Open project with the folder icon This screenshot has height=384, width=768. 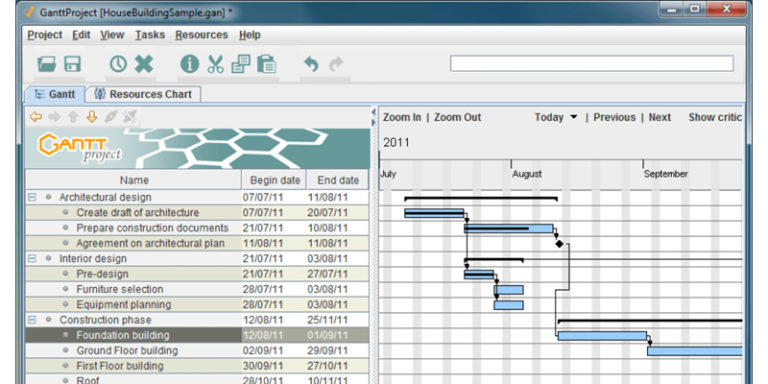47,64
